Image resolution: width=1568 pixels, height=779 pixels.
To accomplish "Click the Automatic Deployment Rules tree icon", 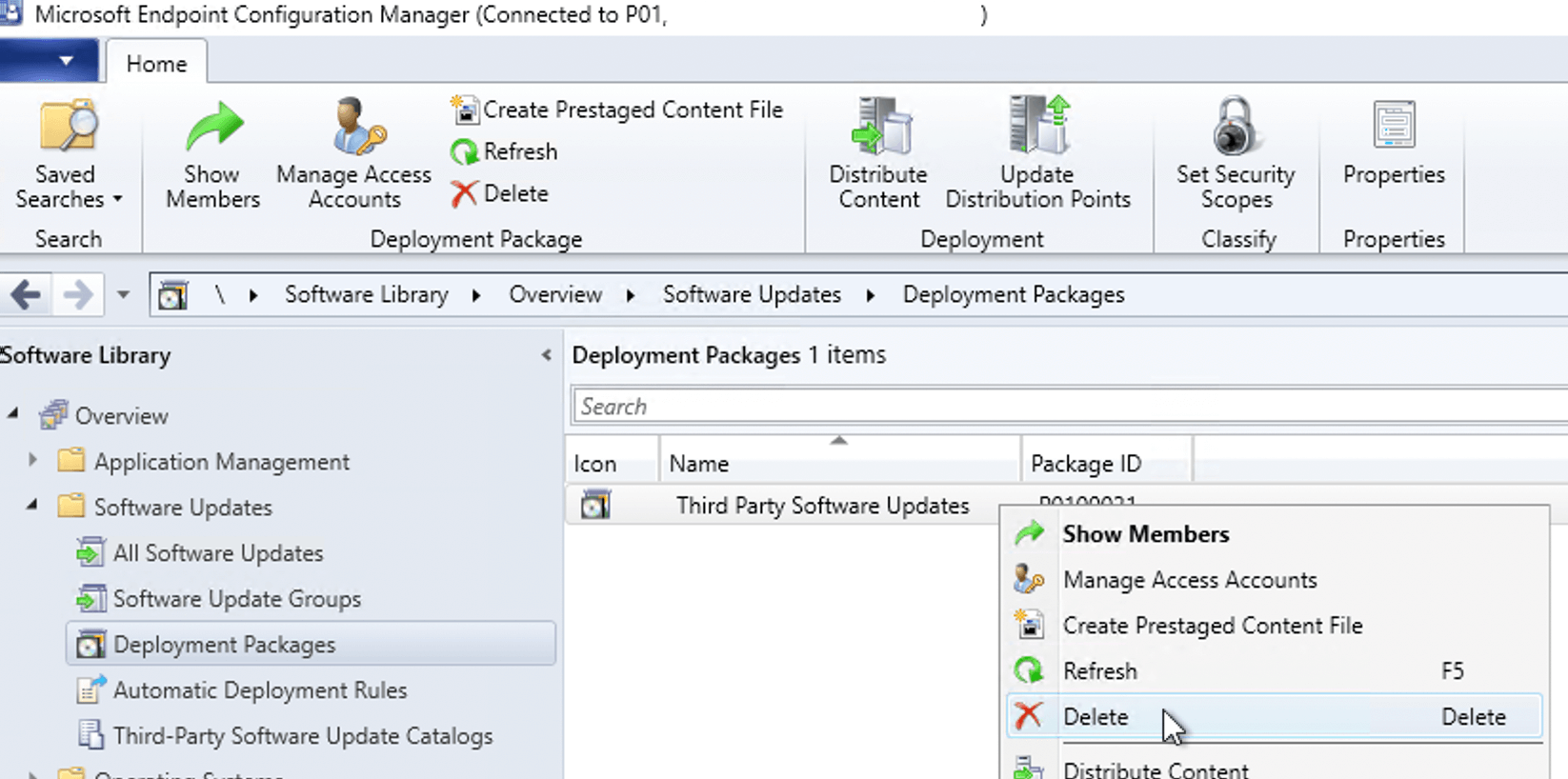I will tap(91, 689).
